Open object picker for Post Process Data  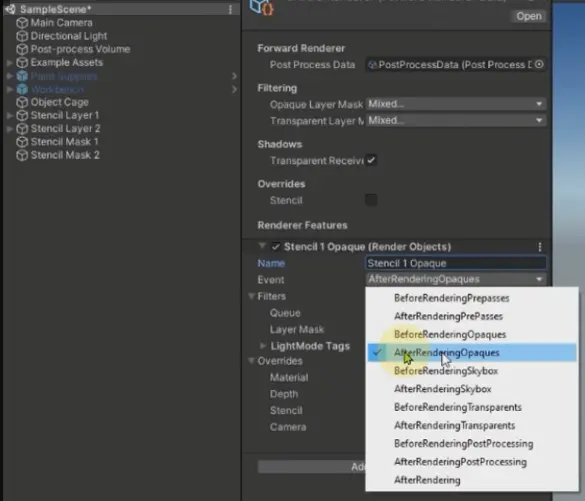539,65
